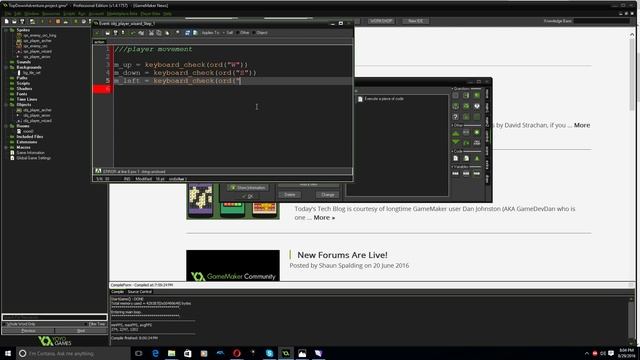Toggle Whole Word Only checkbox
The height and width of the screenshot is (360, 640).
tap(5, 324)
